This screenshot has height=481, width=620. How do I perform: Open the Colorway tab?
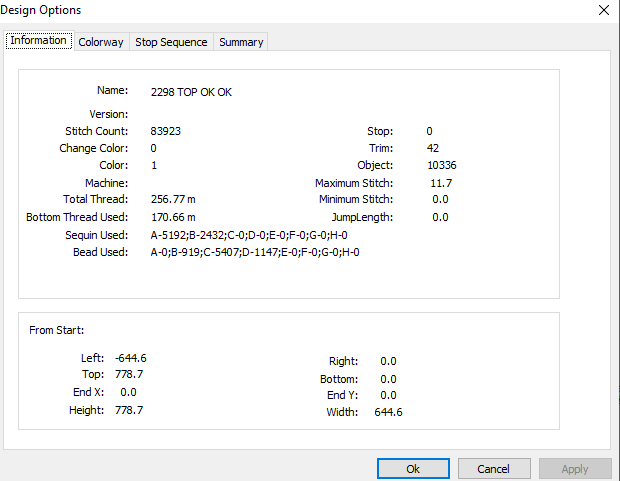tap(101, 42)
